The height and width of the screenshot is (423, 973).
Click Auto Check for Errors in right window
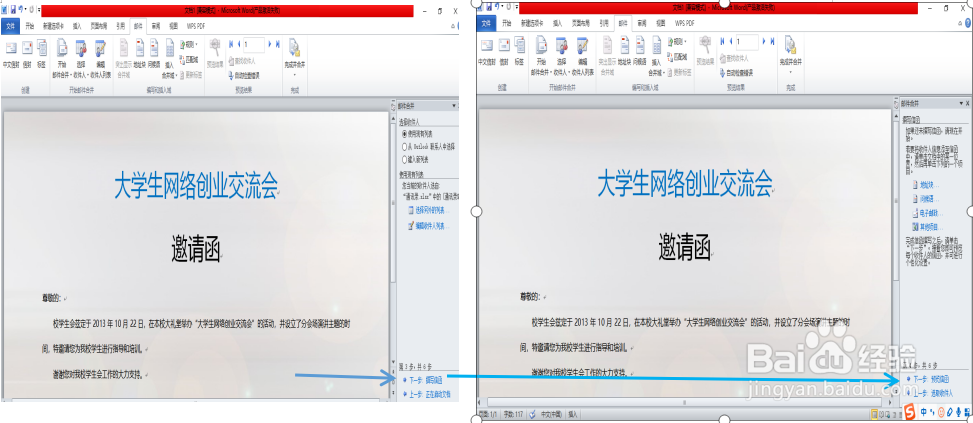737,73
